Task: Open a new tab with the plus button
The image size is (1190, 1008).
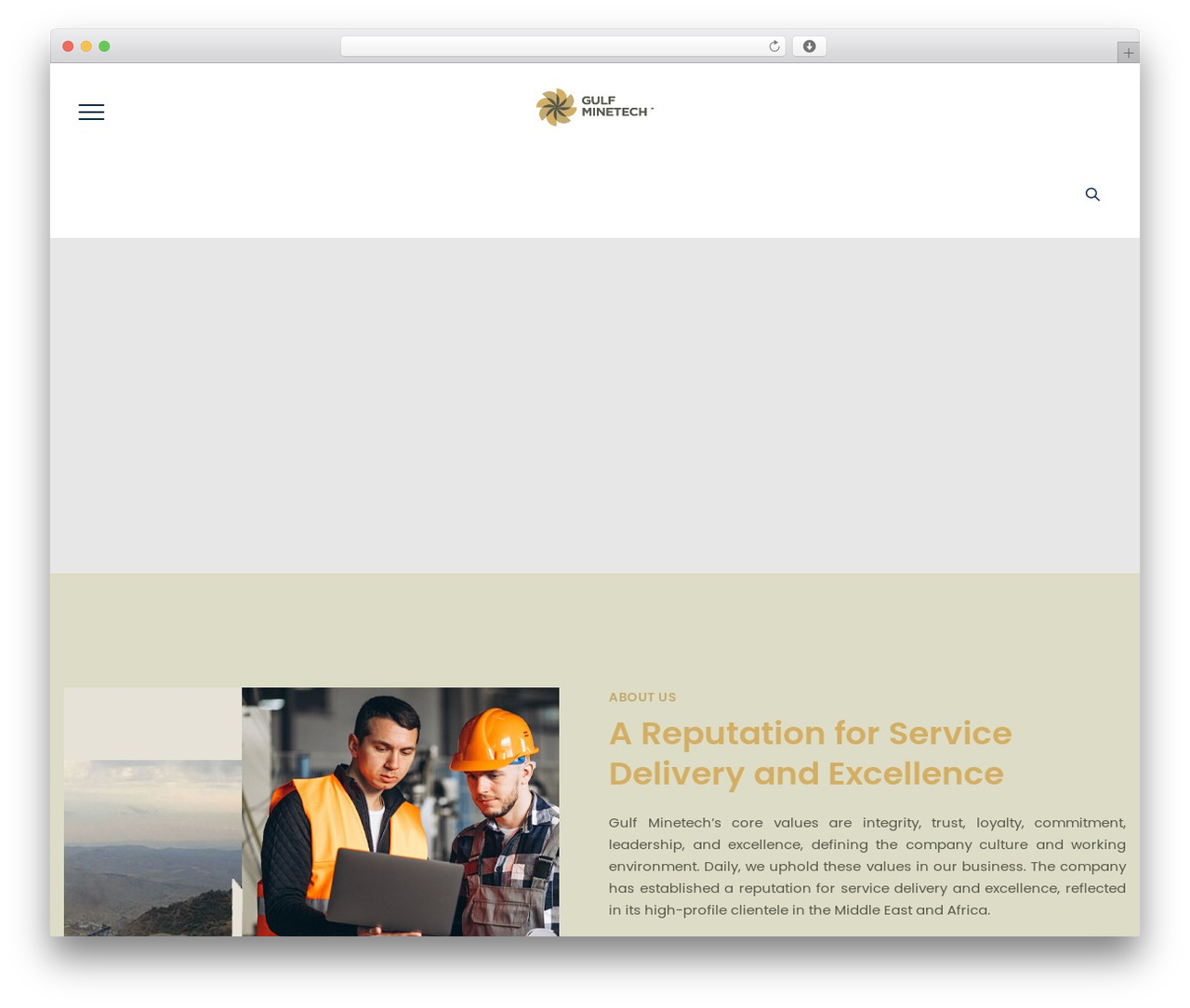Action: pos(1128,53)
